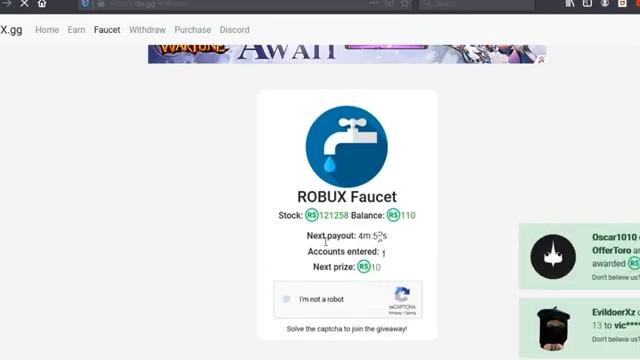Click the Wartune banner advertisement

point(347,54)
